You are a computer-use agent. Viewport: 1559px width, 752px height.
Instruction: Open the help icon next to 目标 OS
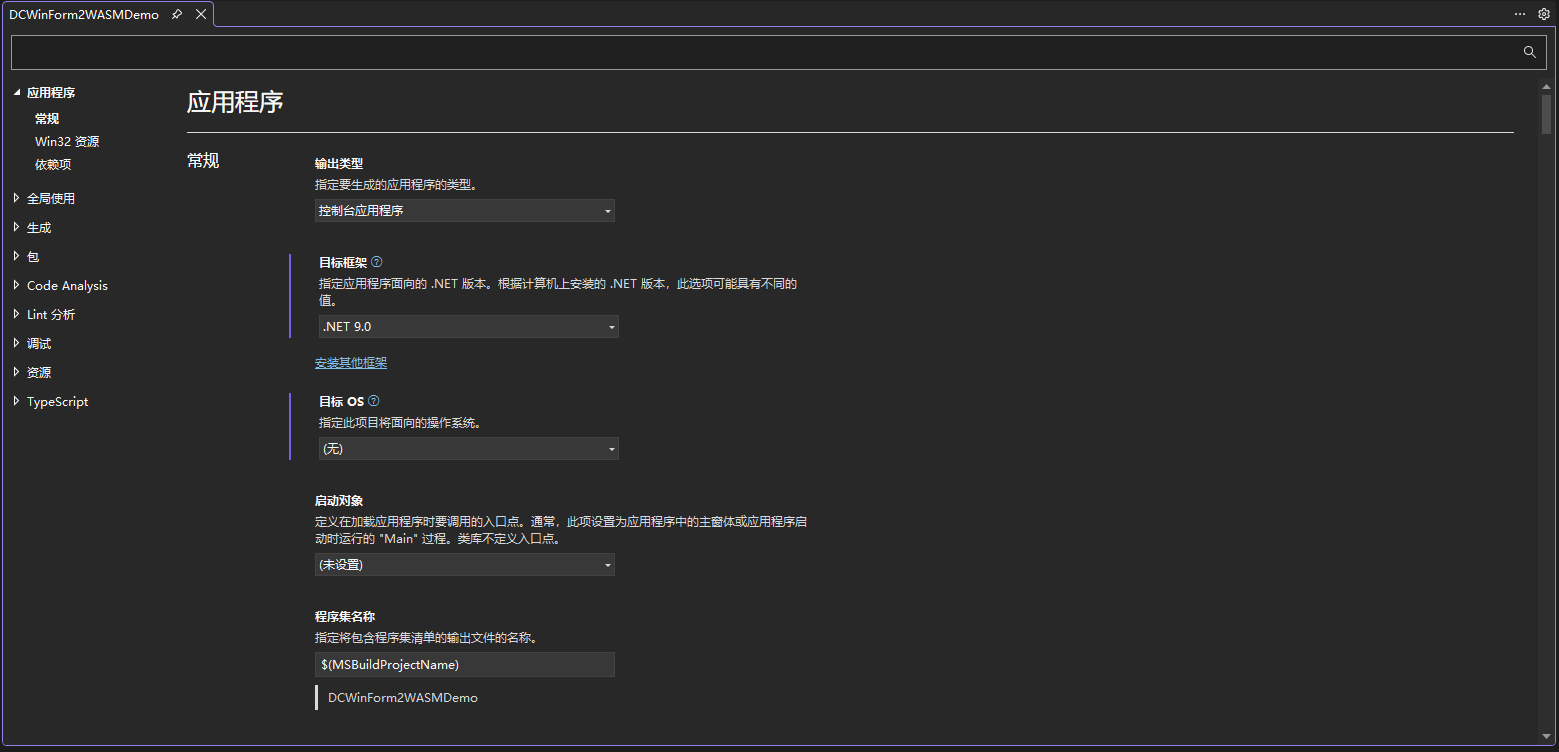click(372, 400)
